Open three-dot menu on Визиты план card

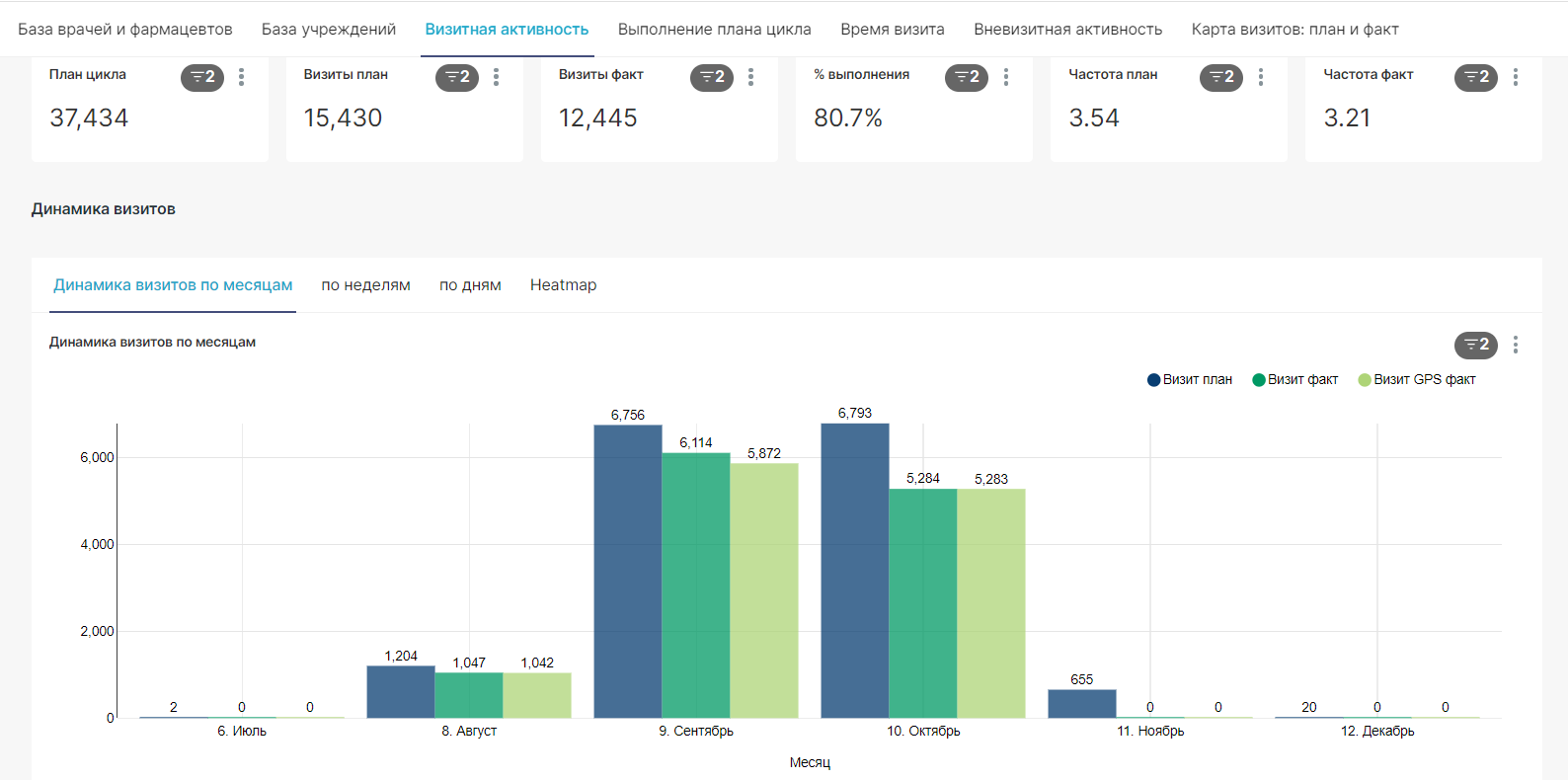[496, 77]
